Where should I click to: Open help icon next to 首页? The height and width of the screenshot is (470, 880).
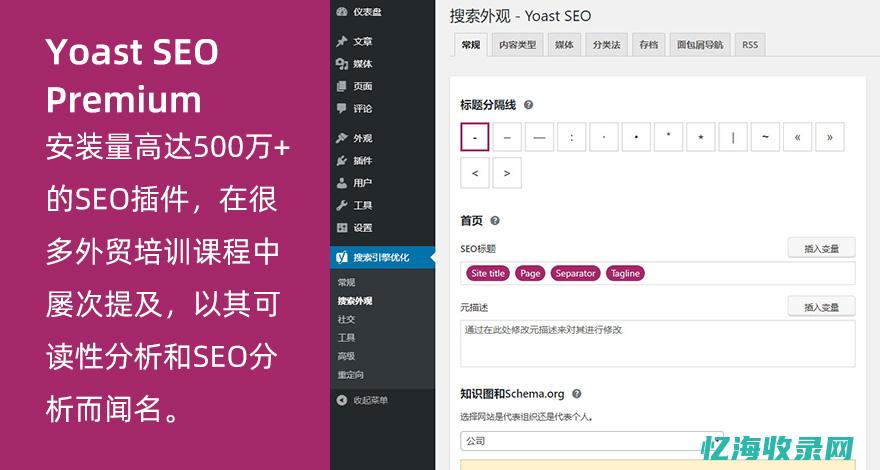point(494,221)
